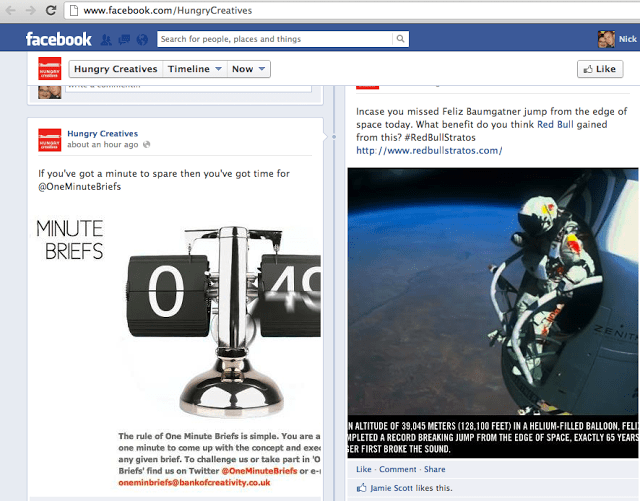Open friend requests icon
Image resolution: width=640 pixels, height=501 pixels.
[108, 40]
